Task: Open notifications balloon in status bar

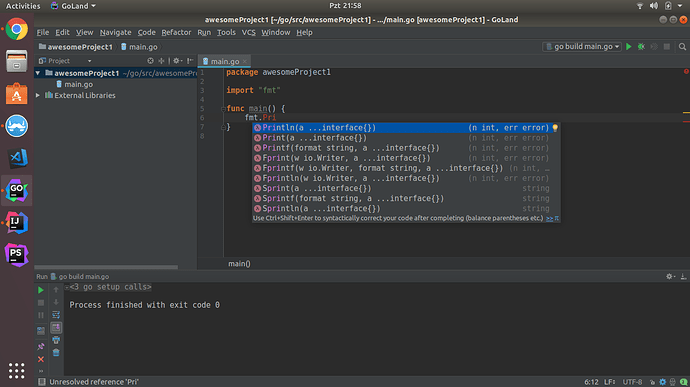Action: click(683, 382)
